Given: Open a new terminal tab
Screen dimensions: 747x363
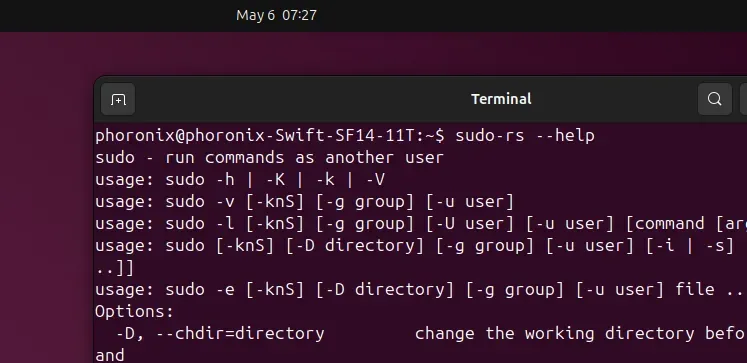Looking at the screenshot, I should [x=118, y=99].
